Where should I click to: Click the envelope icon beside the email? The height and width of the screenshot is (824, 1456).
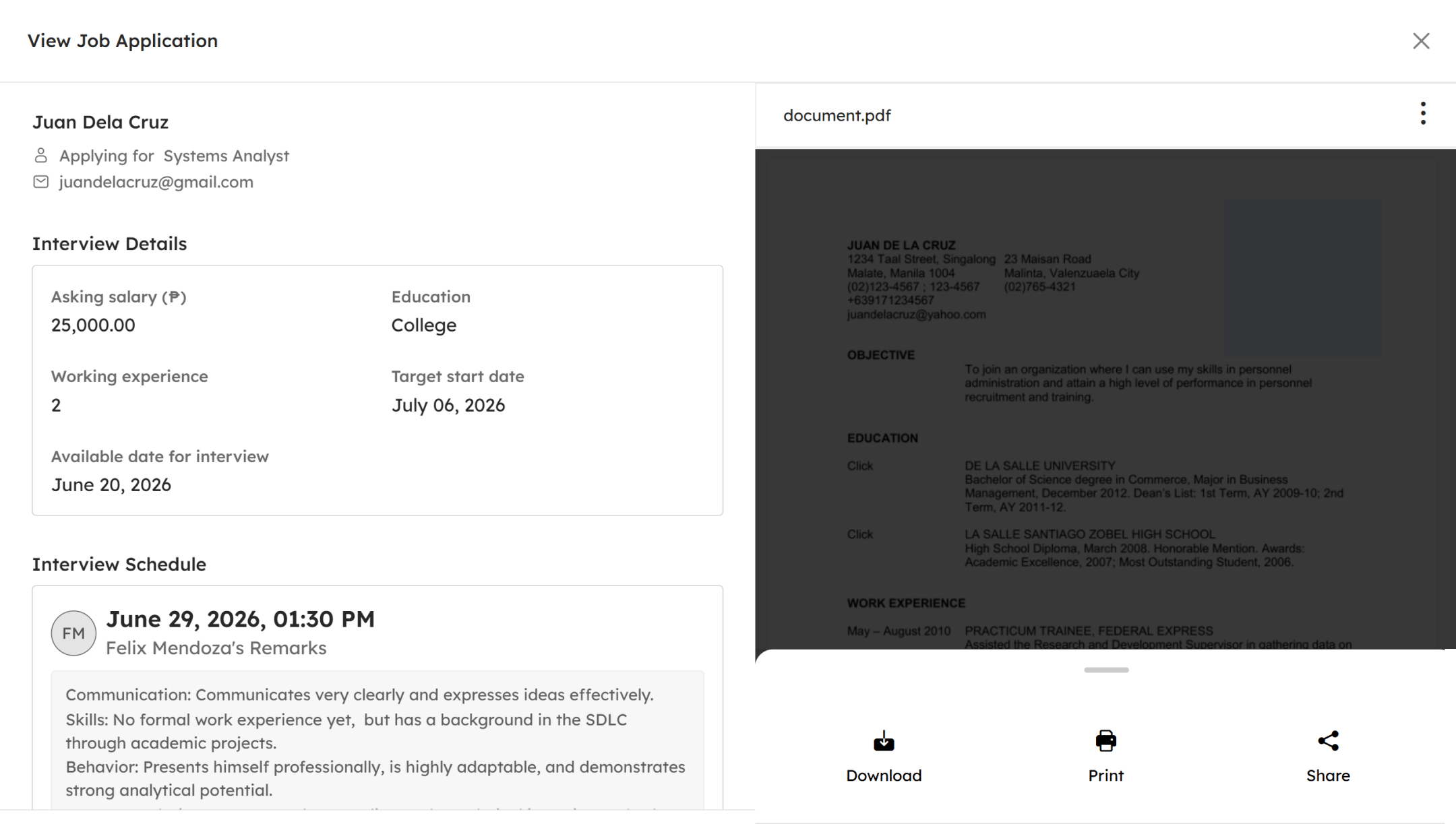click(x=41, y=182)
